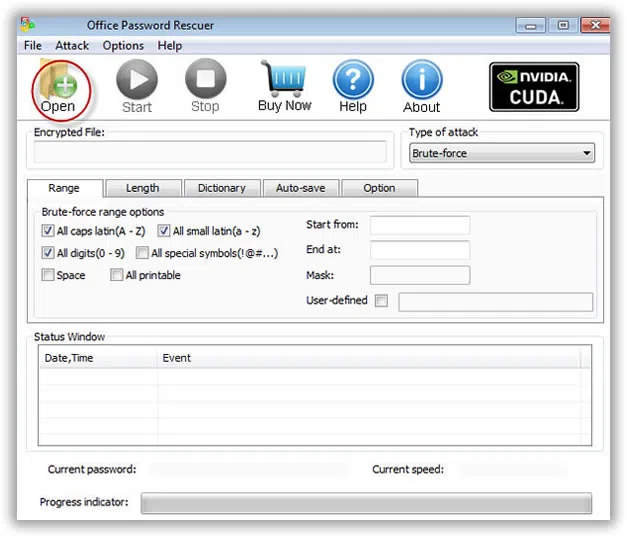Enable All special symbols checkbox
This screenshot has width=627, height=537.
142,253
